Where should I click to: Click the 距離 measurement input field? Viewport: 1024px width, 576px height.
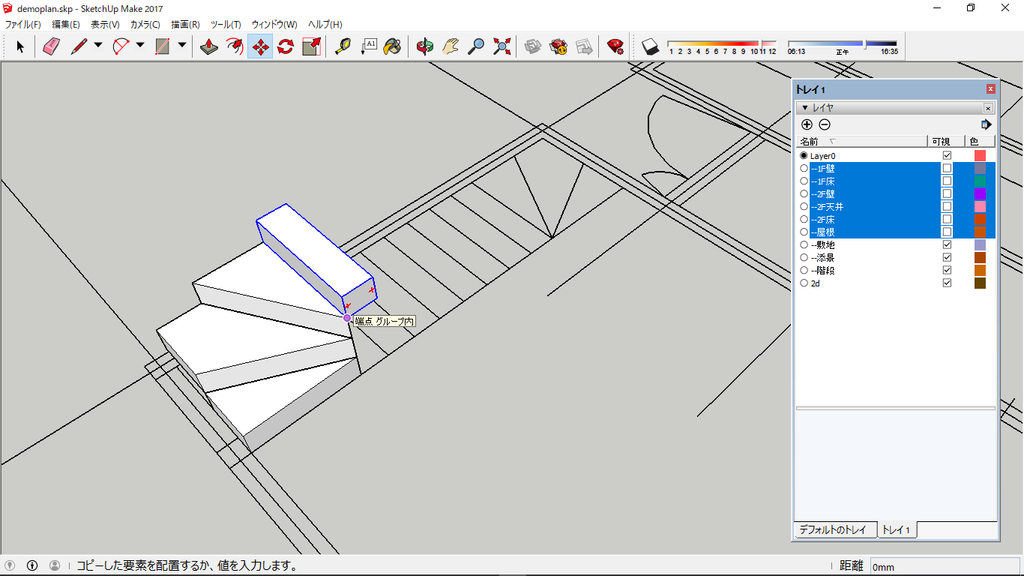click(944, 566)
